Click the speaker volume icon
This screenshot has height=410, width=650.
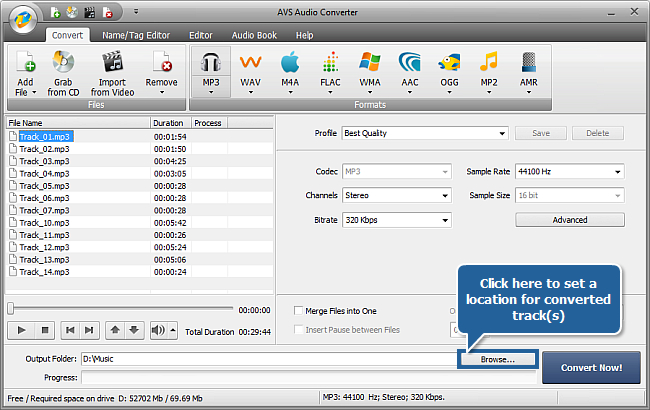point(158,330)
